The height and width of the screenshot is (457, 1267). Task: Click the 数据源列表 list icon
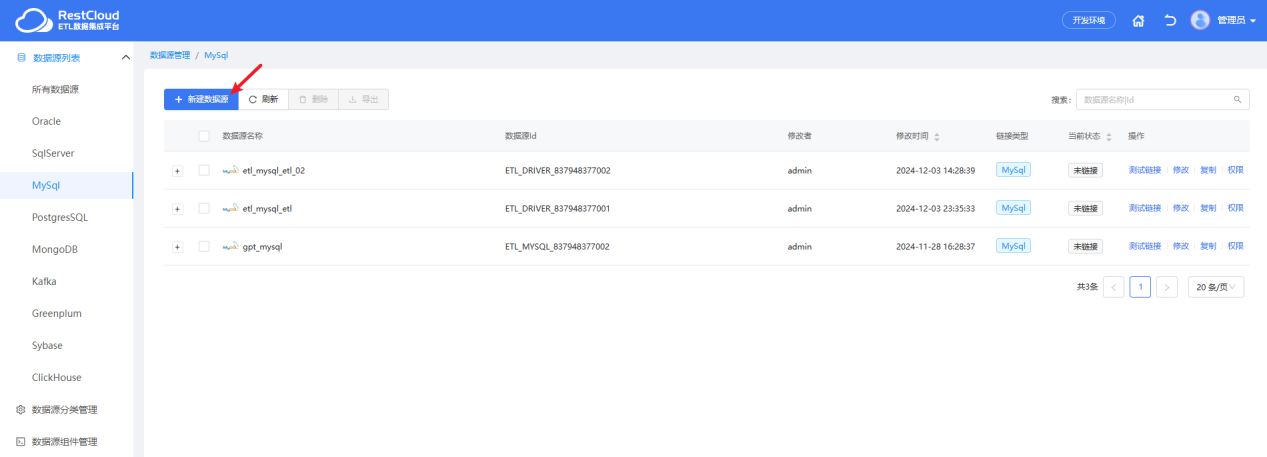21,57
